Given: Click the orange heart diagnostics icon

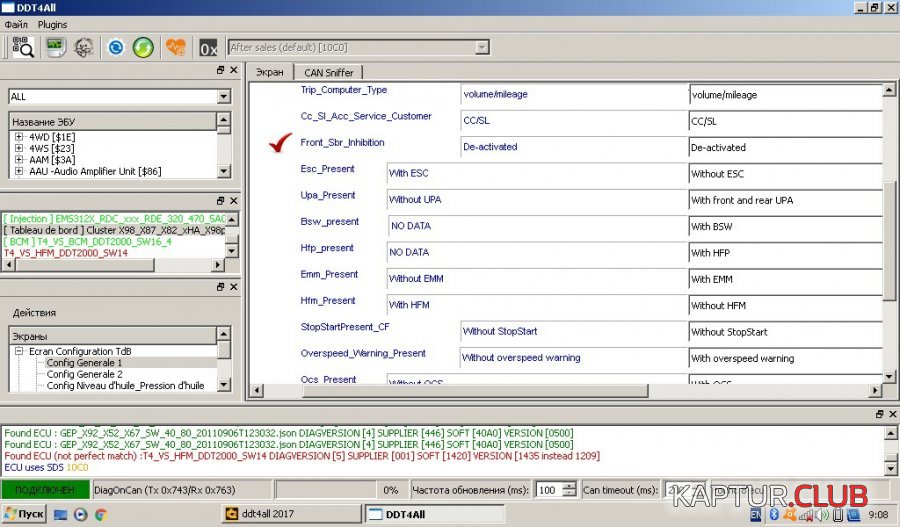Looking at the screenshot, I should tap(176, 47).
